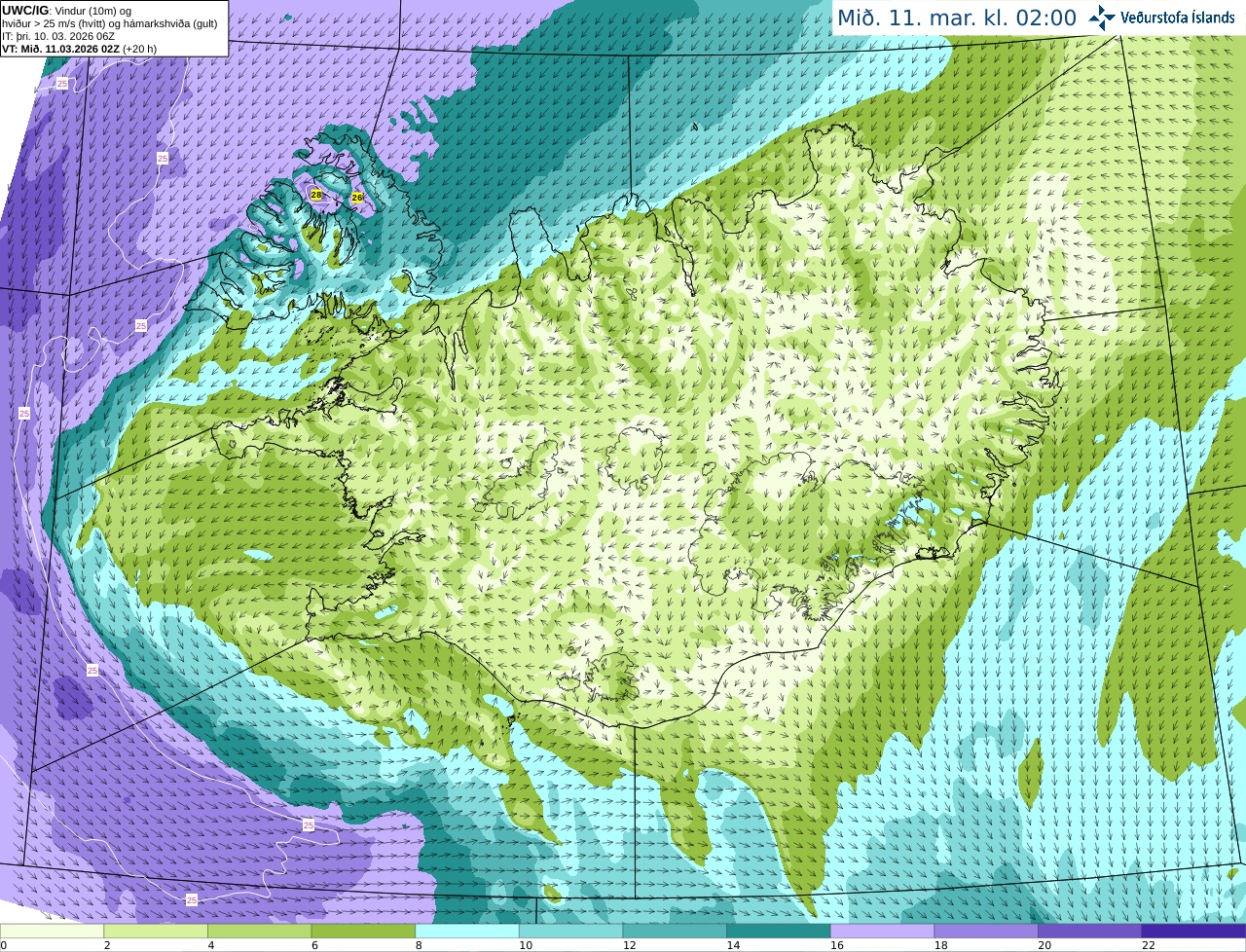1246x952 pixels.
Task: Click the yellow gust marker labeled 26
Action: coord(357,198)
